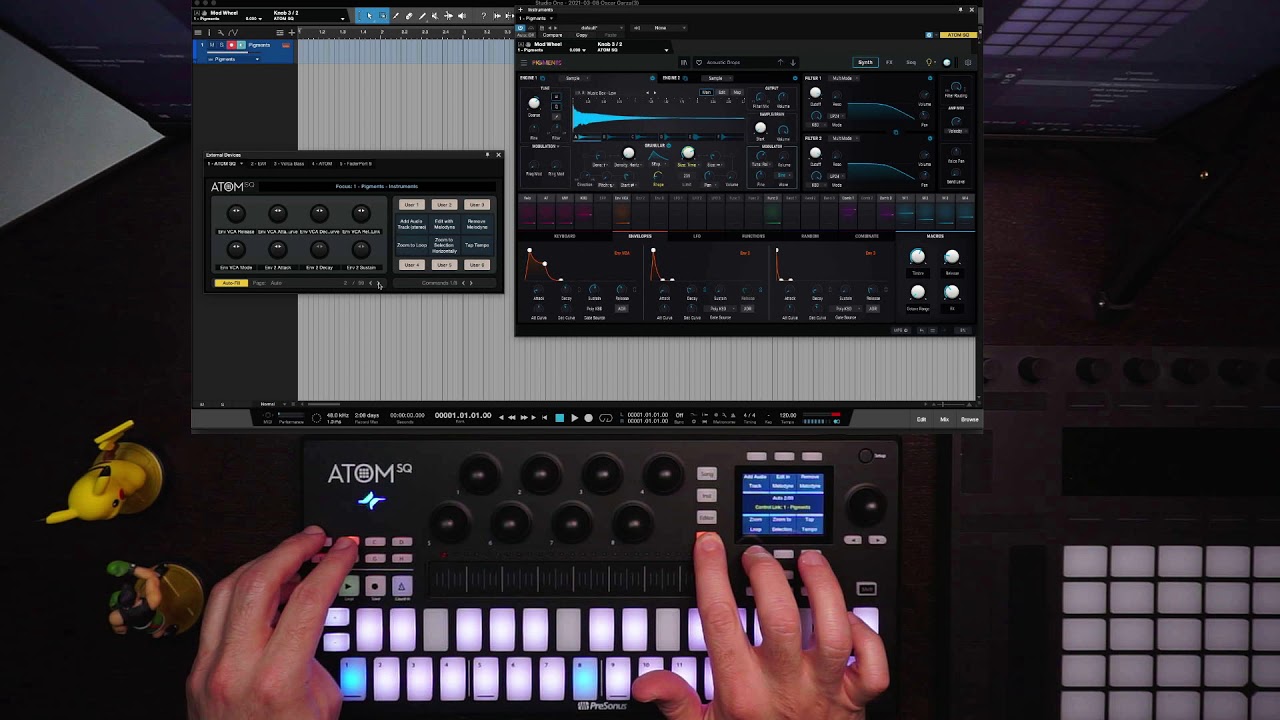Click the tempo value 120.00
Image resolution: width=1280 pixels, height=720 pixels.
pos(788,415)
